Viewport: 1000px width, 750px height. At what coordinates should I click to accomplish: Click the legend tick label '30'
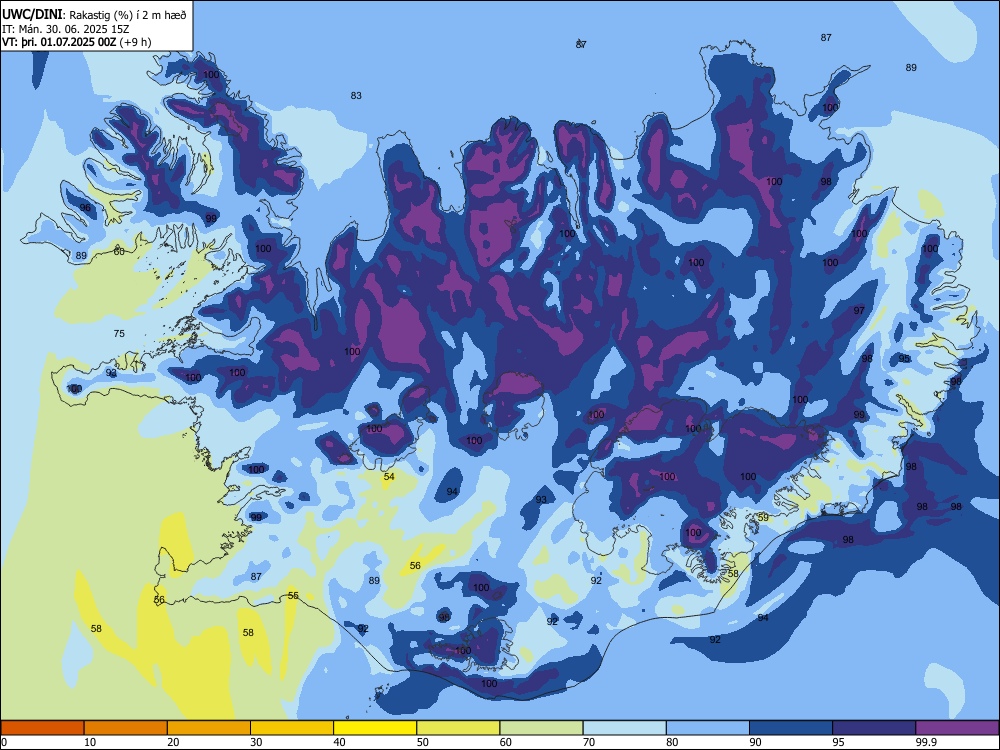click(x=256, y=742)
